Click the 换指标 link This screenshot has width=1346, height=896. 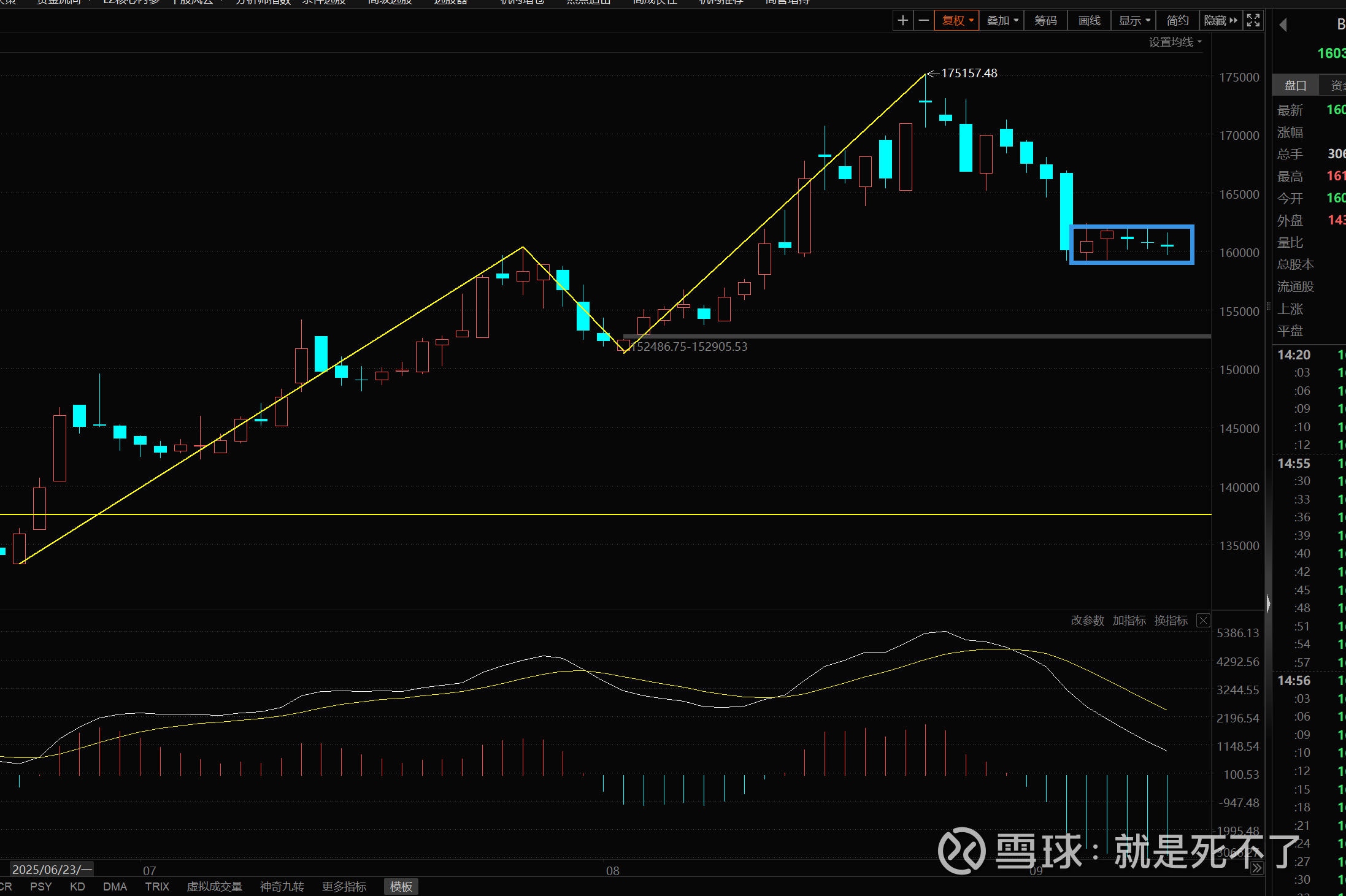coord(1171,621)
